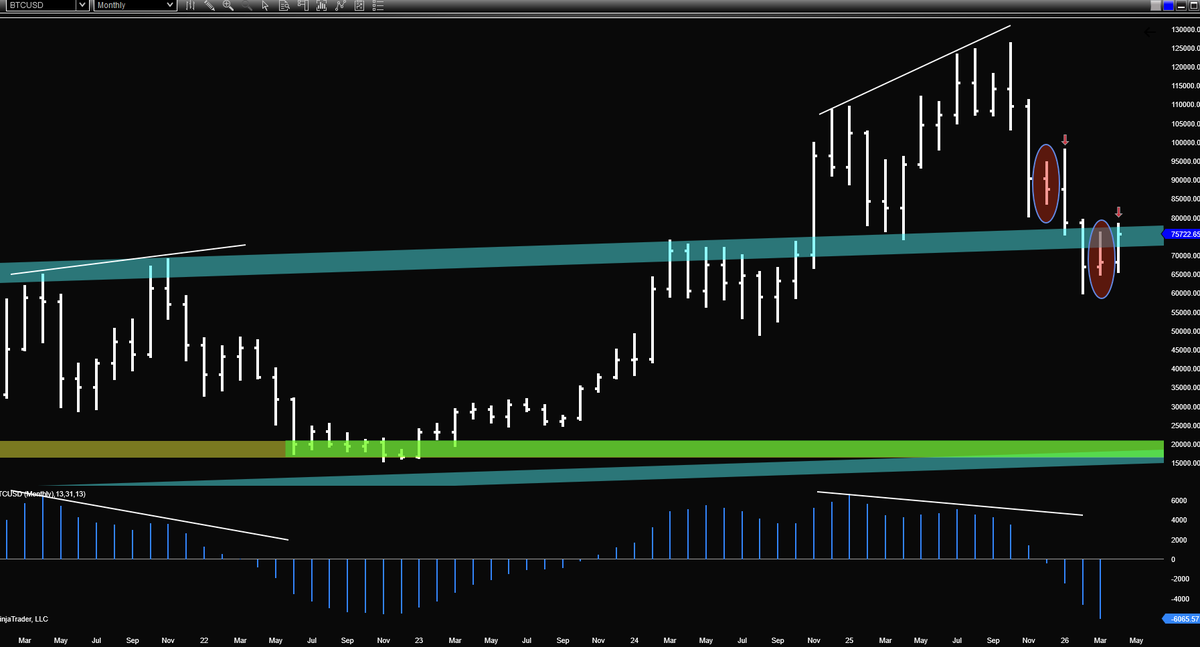Maximize the chart window
Viewport: 1200px width, 647px height.
pyautogui.click(x=1193, y=5)
